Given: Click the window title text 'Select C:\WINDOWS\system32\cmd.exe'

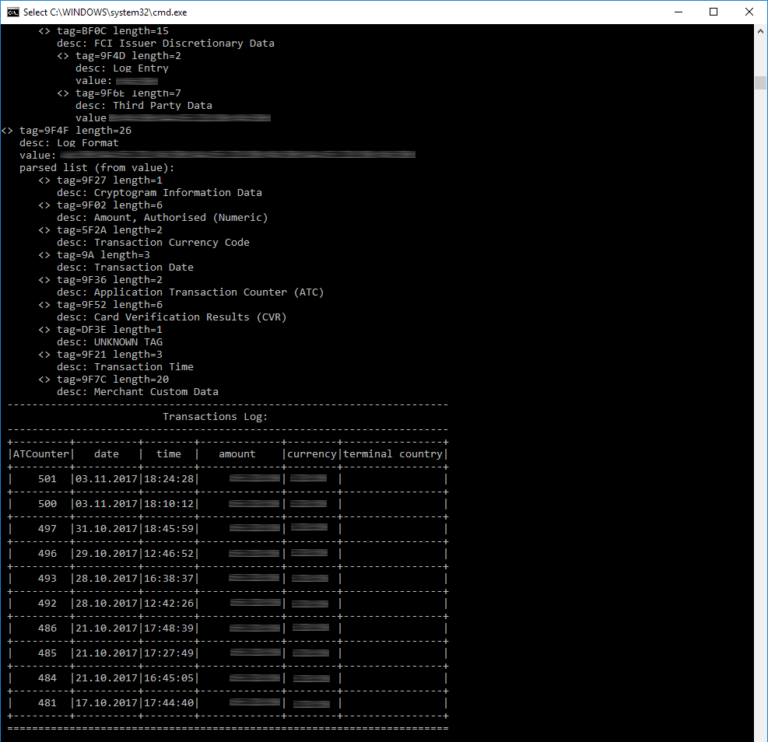Looking at the screenshot, I should (x=105, y=12).
